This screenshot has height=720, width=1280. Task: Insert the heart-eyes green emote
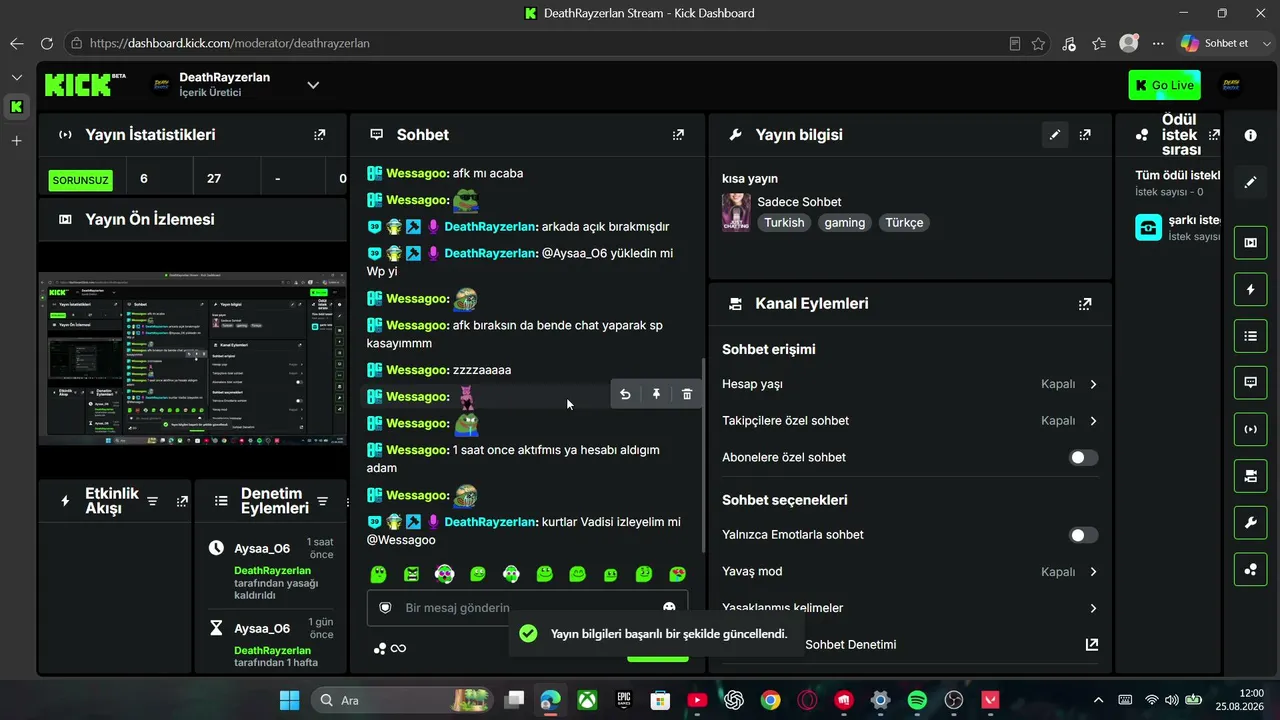point(677,574)
